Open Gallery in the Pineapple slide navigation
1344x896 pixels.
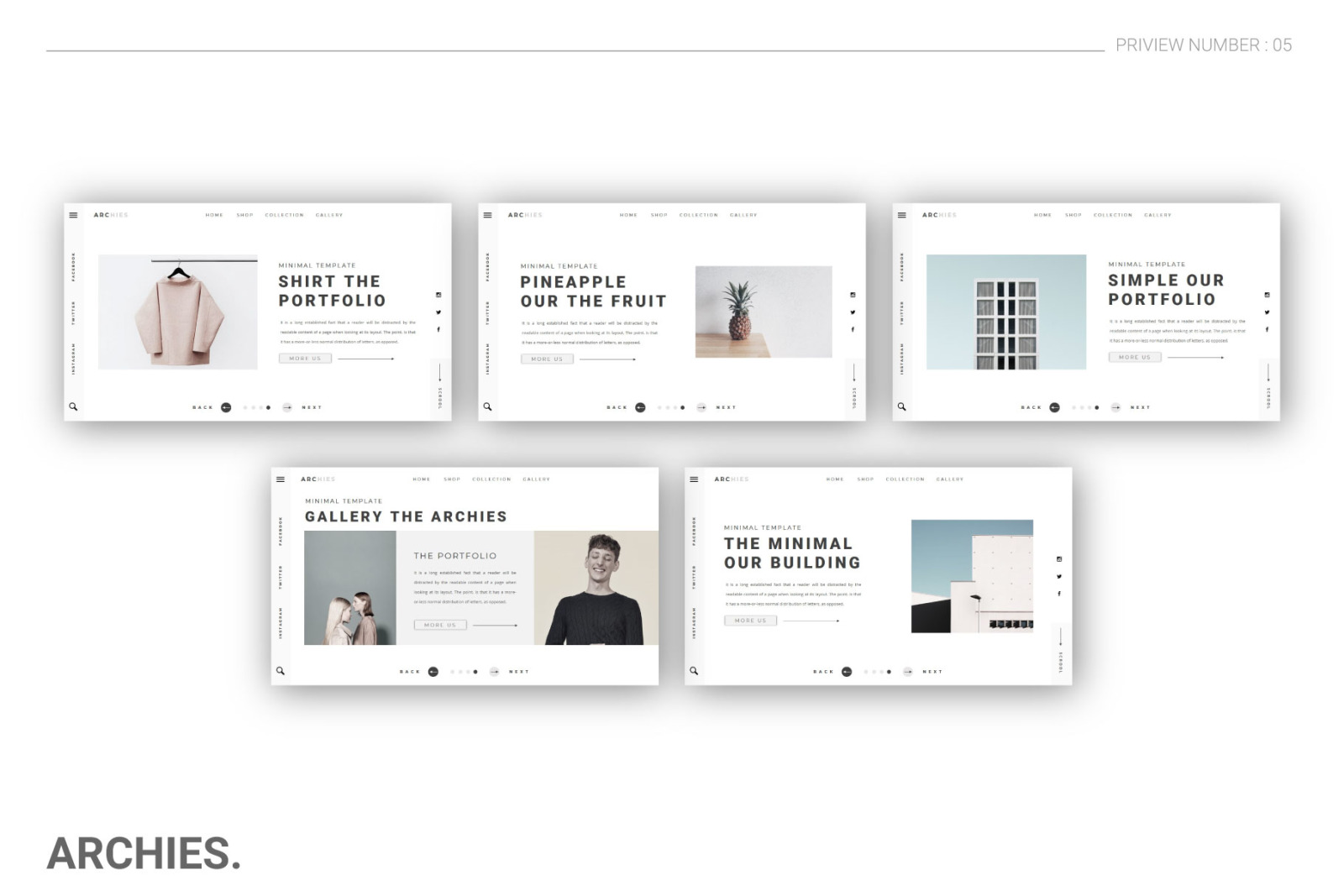pyautogui.click(x=743, y=215)
